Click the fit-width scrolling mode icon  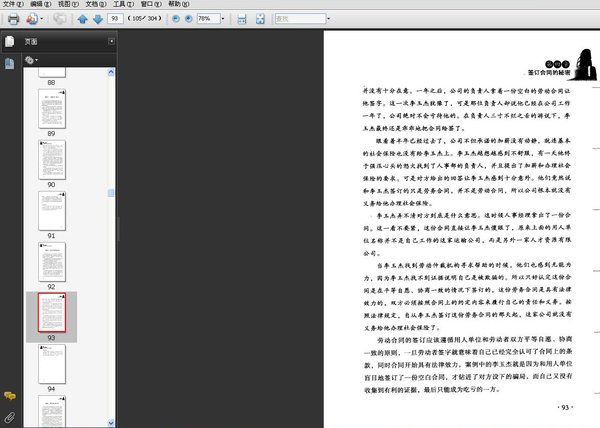pos(242,19)
